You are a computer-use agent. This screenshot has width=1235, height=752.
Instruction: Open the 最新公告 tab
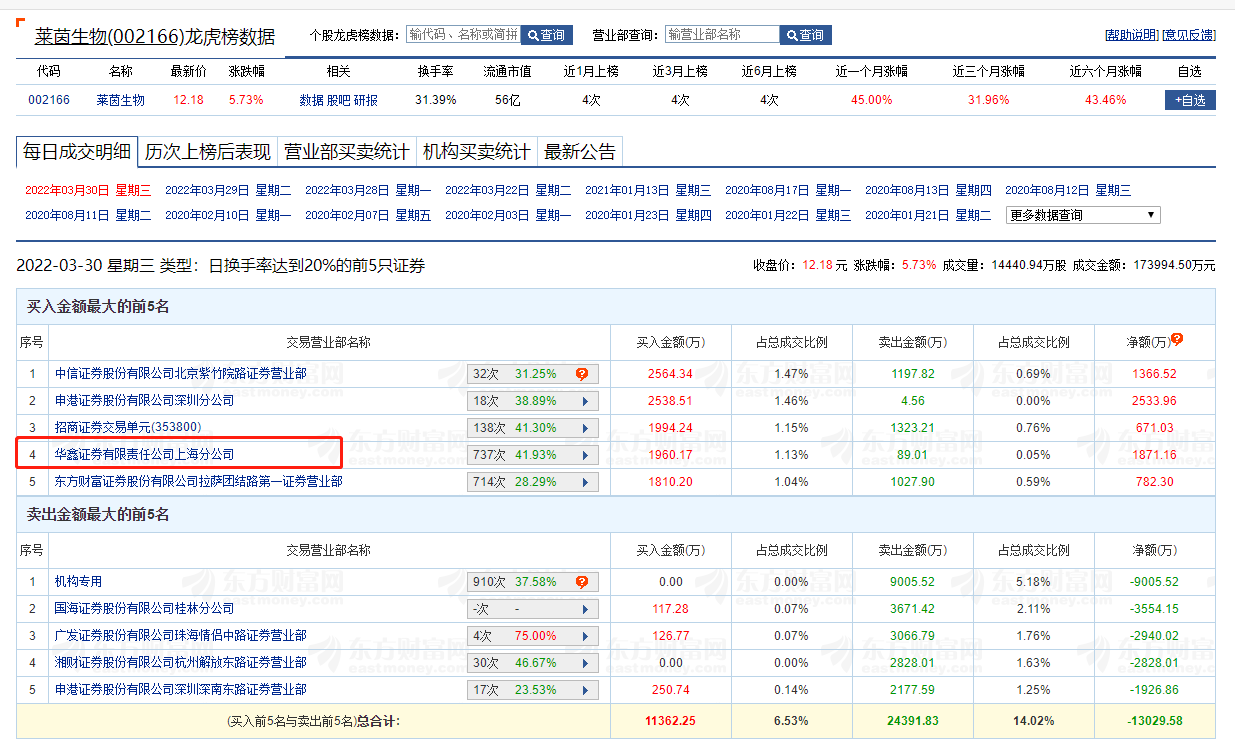[580, 151]
